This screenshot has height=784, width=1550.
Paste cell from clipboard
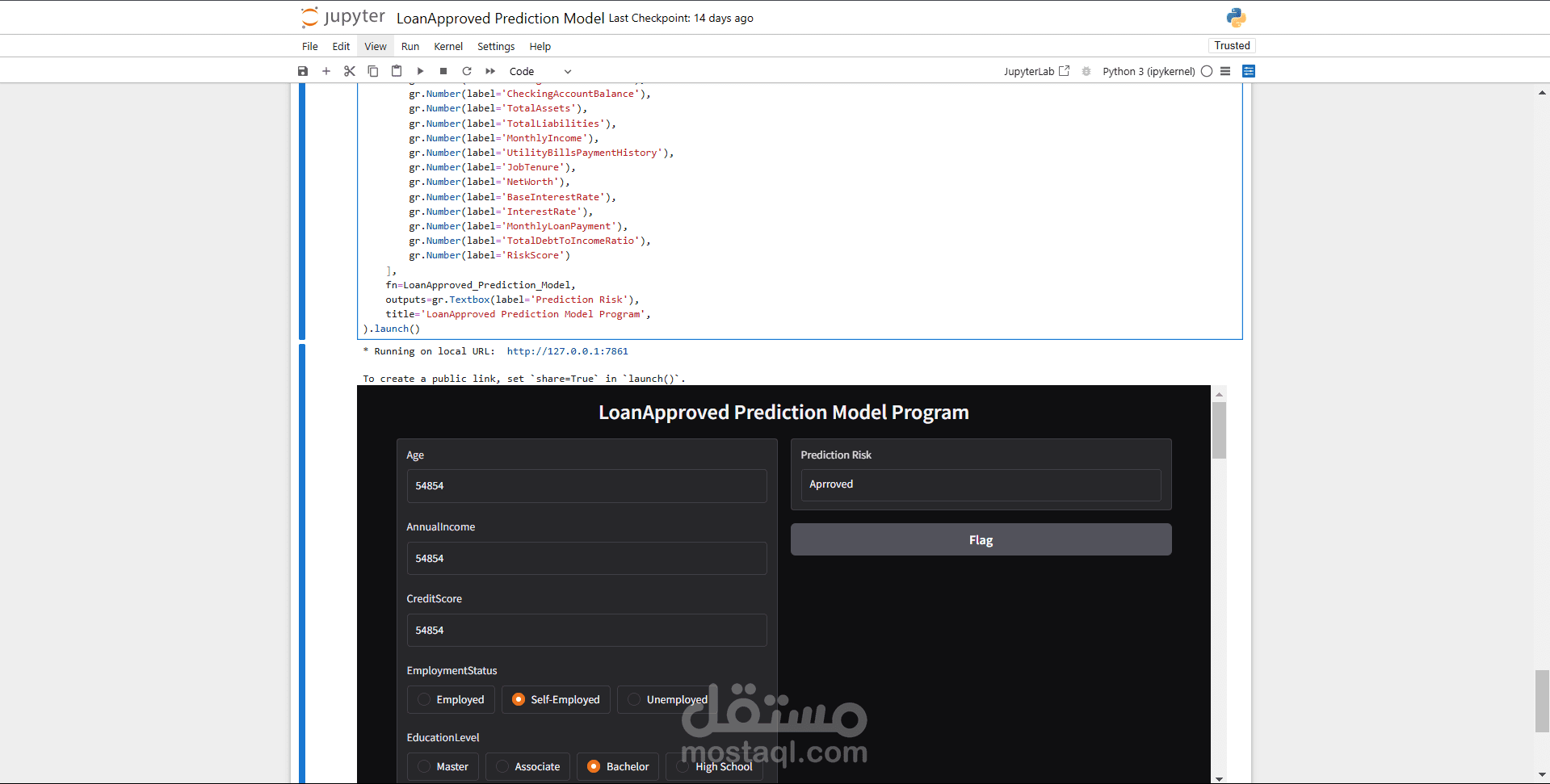[x=397, y=71]
